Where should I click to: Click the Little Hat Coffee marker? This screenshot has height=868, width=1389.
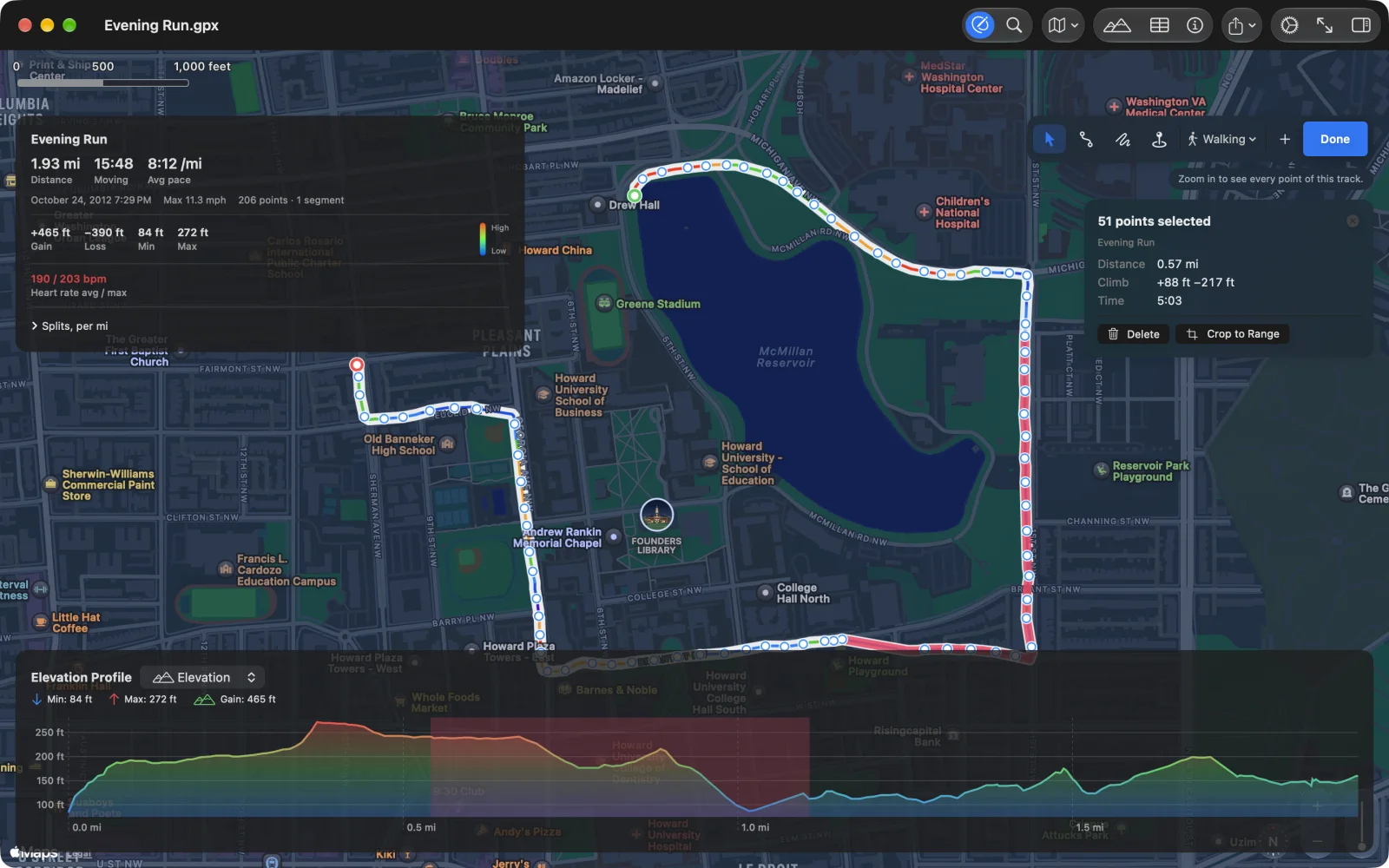[x=40, y=621]
